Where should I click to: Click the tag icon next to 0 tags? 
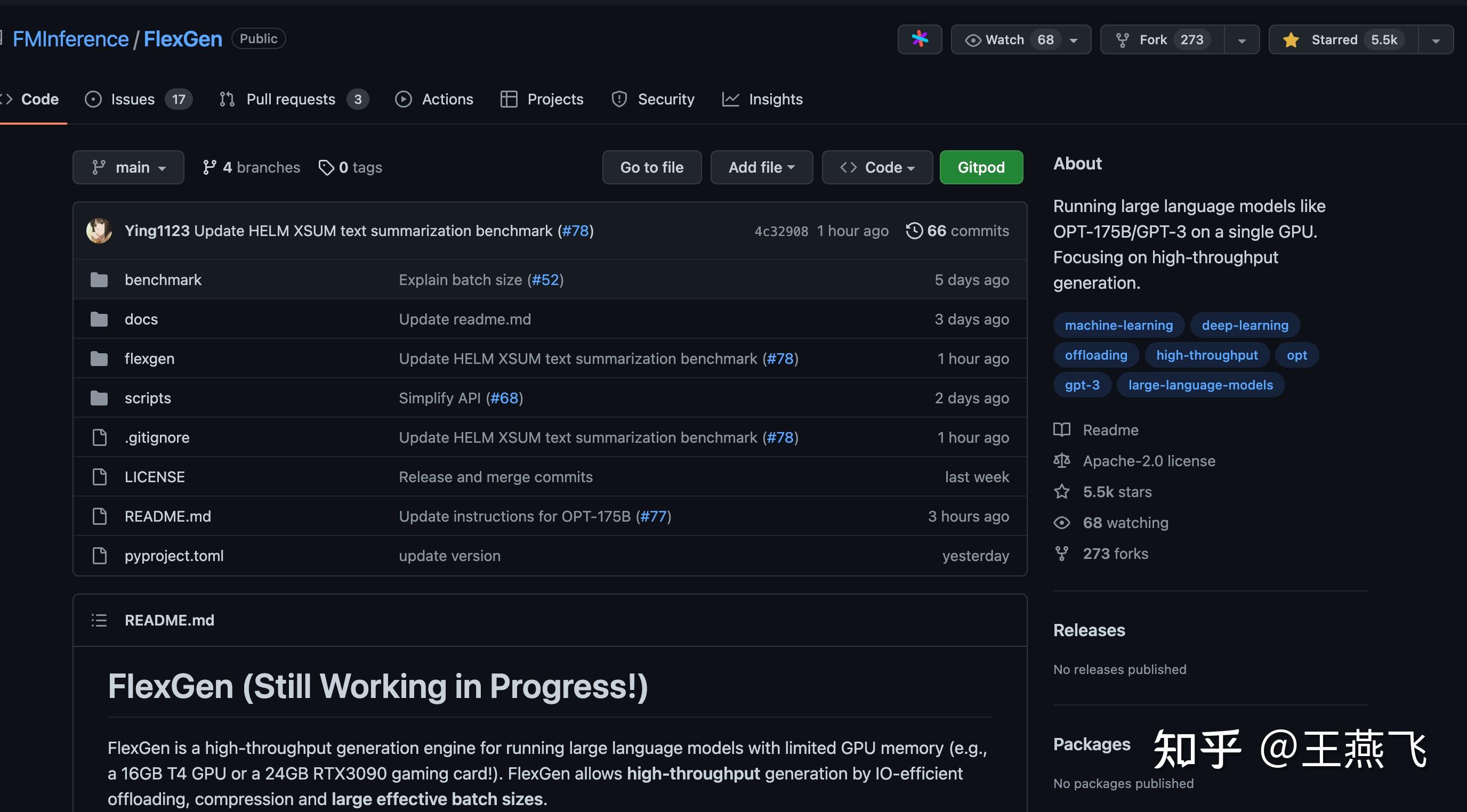[x=326, y=167]
